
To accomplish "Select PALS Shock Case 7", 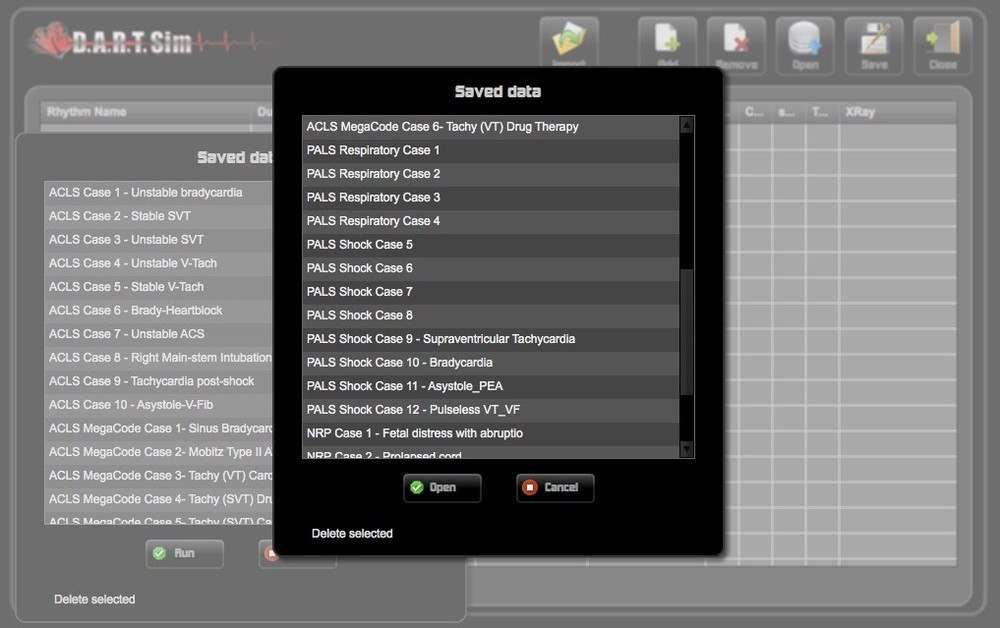I will tap(490, 292).
